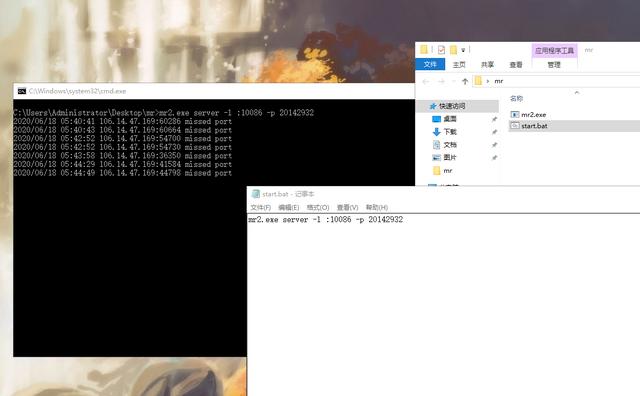Screen dimensions: 640x396
Task: Open 桌面 in quick access sidebar
Action: pos(450,119)
